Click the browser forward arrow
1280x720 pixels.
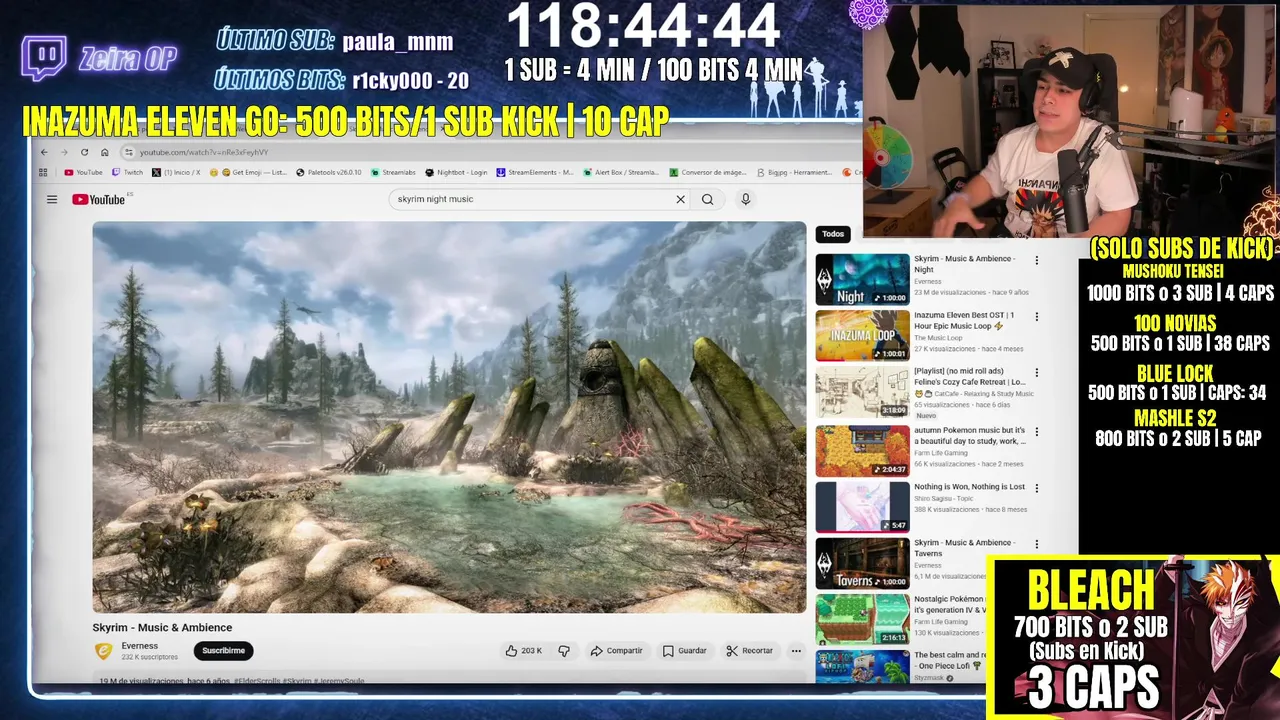[x=64, y=152]
